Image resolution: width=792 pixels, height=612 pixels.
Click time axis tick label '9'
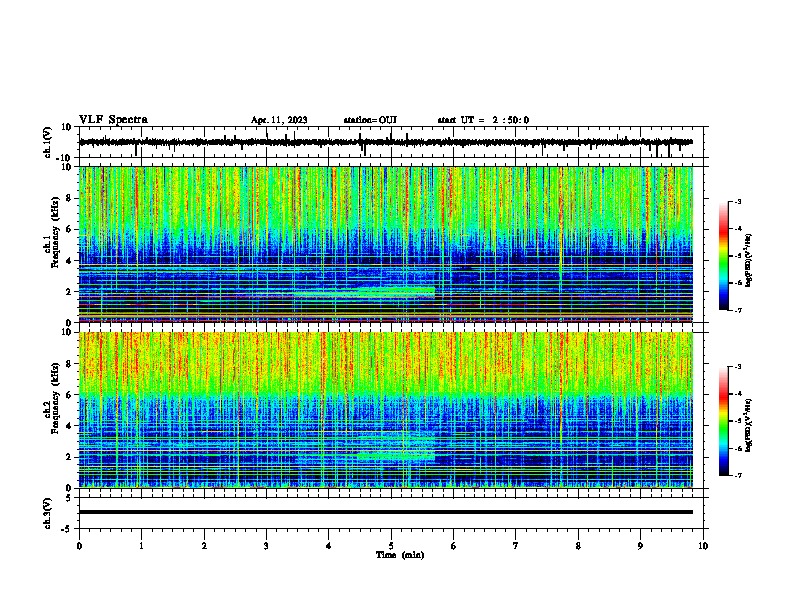pyautogui.click(x=640, y=546)
